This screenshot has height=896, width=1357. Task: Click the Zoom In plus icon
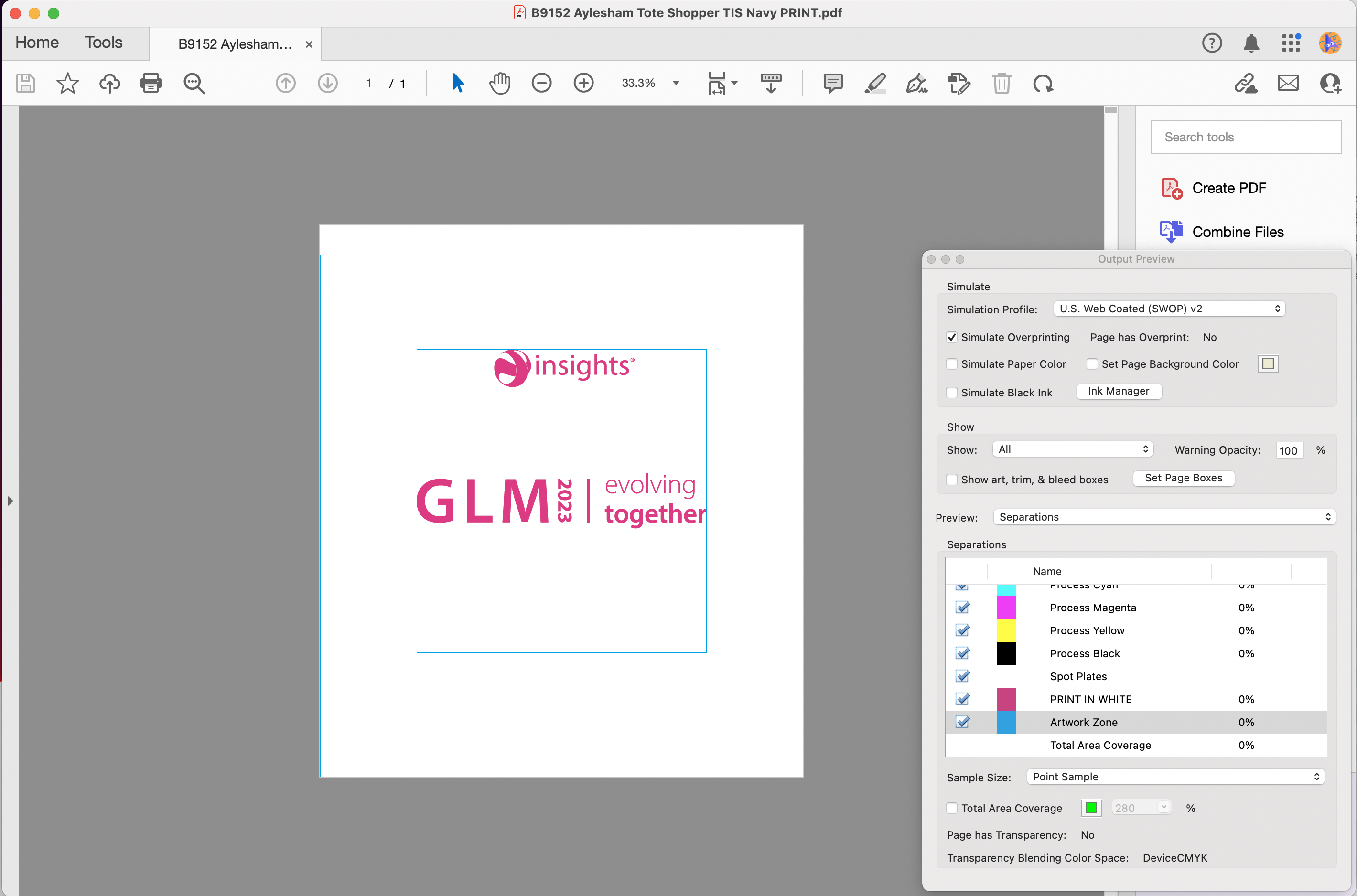[583, 84]
